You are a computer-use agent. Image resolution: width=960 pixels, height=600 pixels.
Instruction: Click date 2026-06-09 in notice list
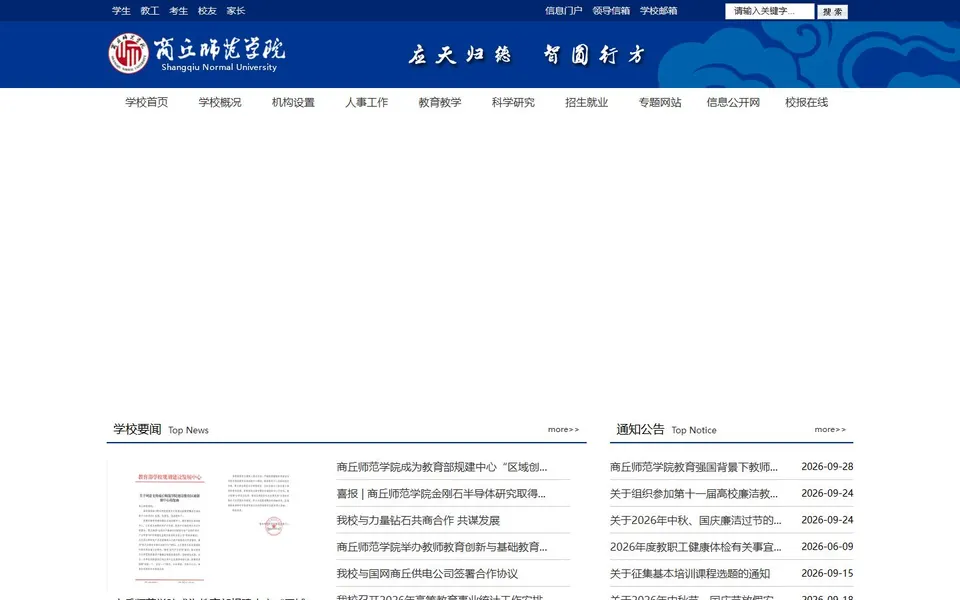(x=827, y=547)
